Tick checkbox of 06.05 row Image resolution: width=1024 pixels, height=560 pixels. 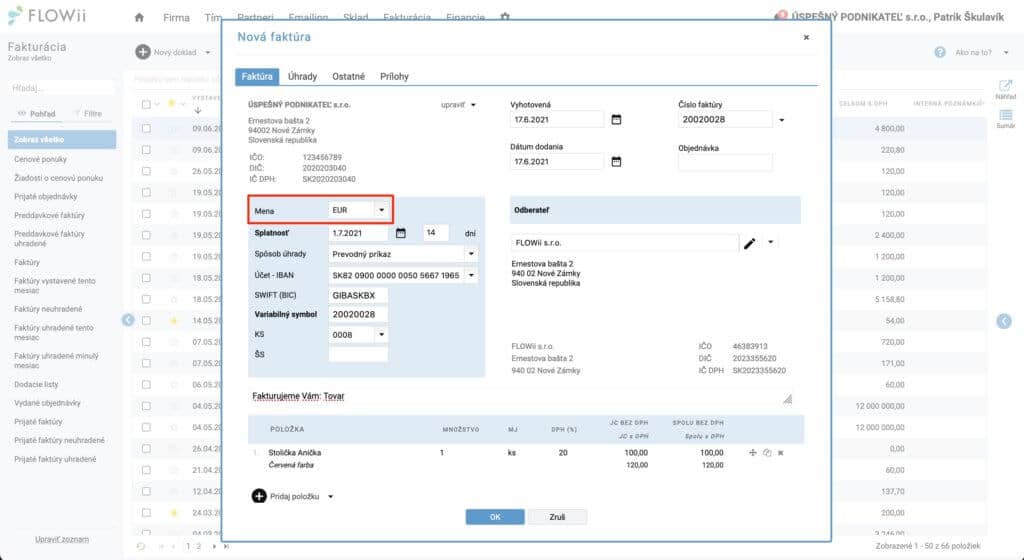coord(146,384)
